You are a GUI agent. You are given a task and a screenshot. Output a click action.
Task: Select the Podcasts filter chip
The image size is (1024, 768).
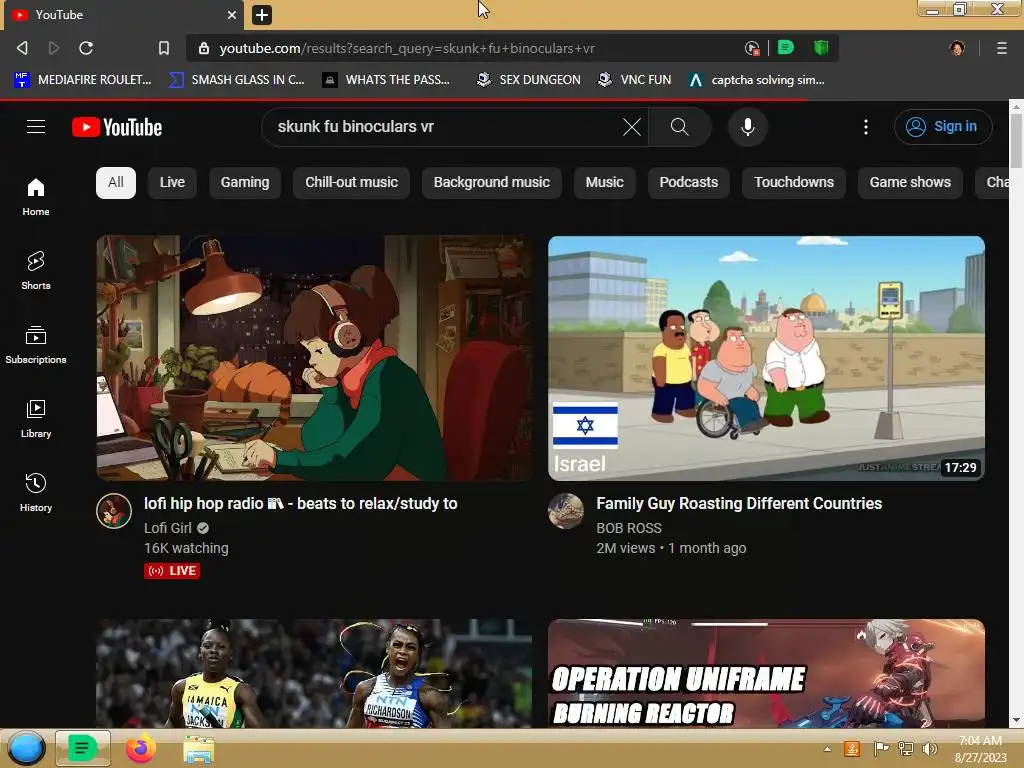click(688, 182)
